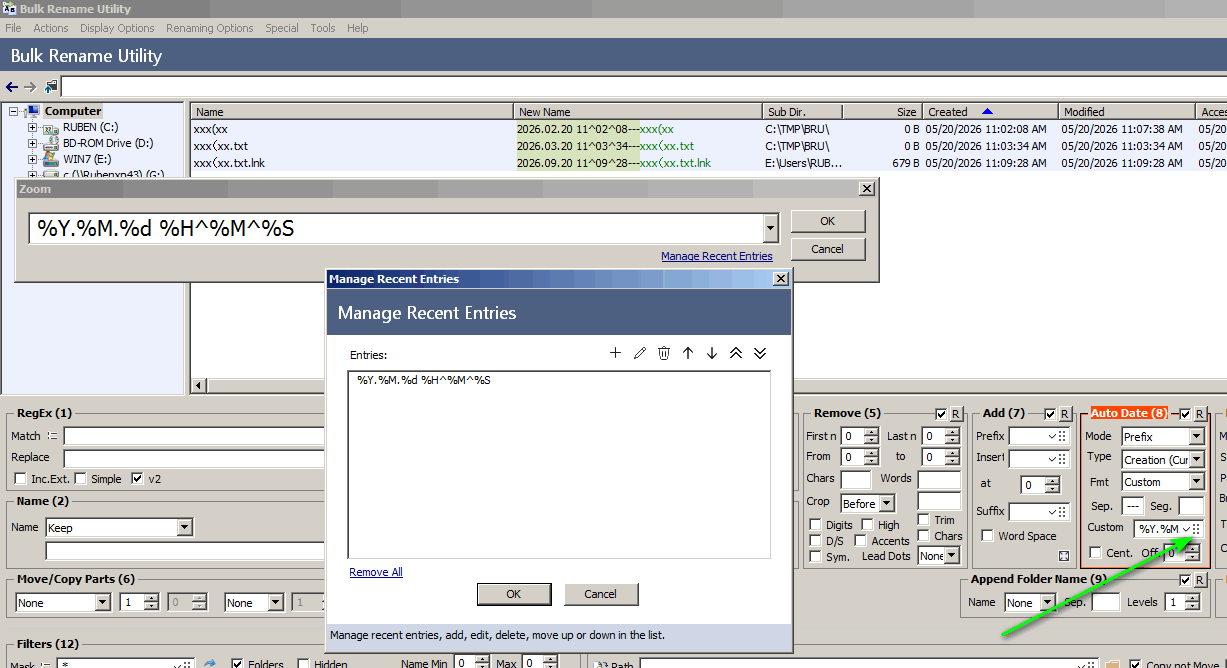Screen dimensions: 1227x668
Task: Expand the Add (7) panel zoom icon
Action: point(1064,556)
